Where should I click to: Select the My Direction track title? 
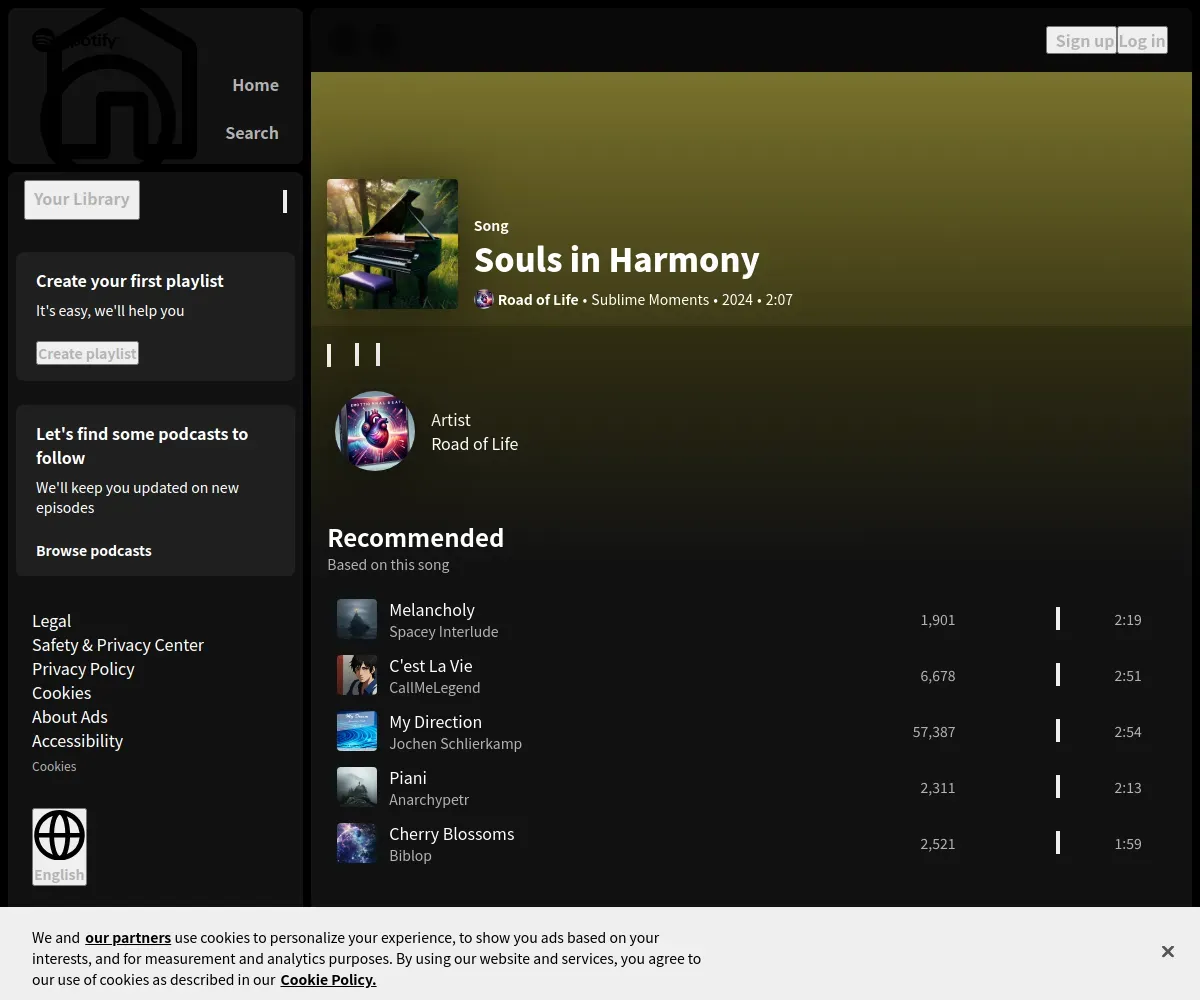pos(436,722)
